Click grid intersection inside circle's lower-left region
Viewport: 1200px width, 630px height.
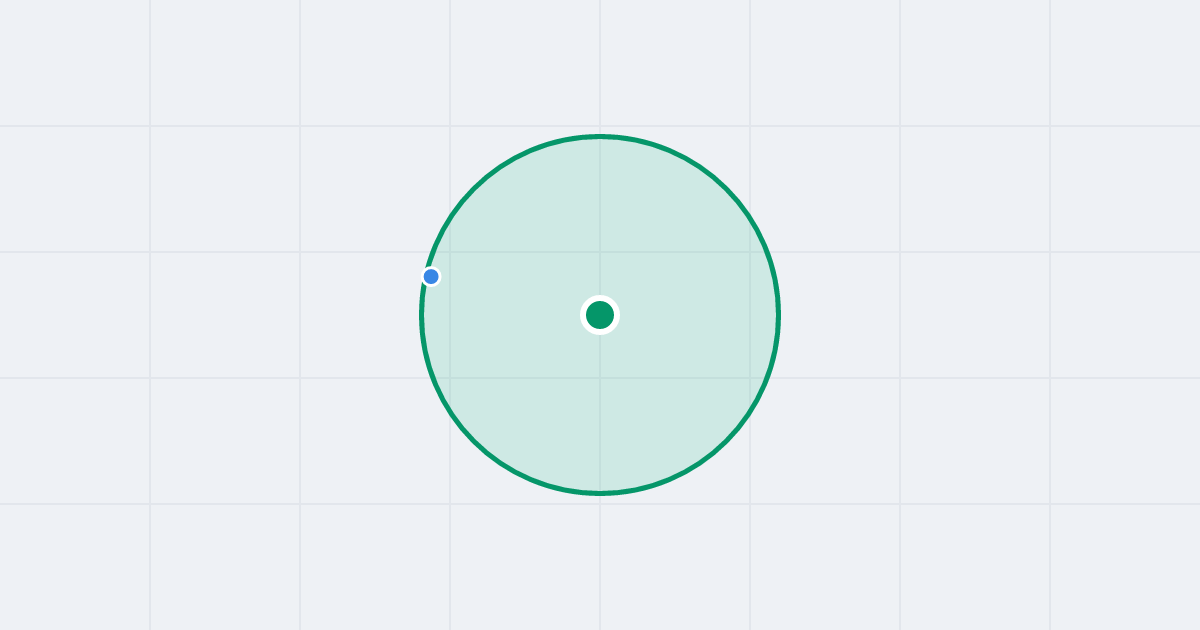(450, 378)
